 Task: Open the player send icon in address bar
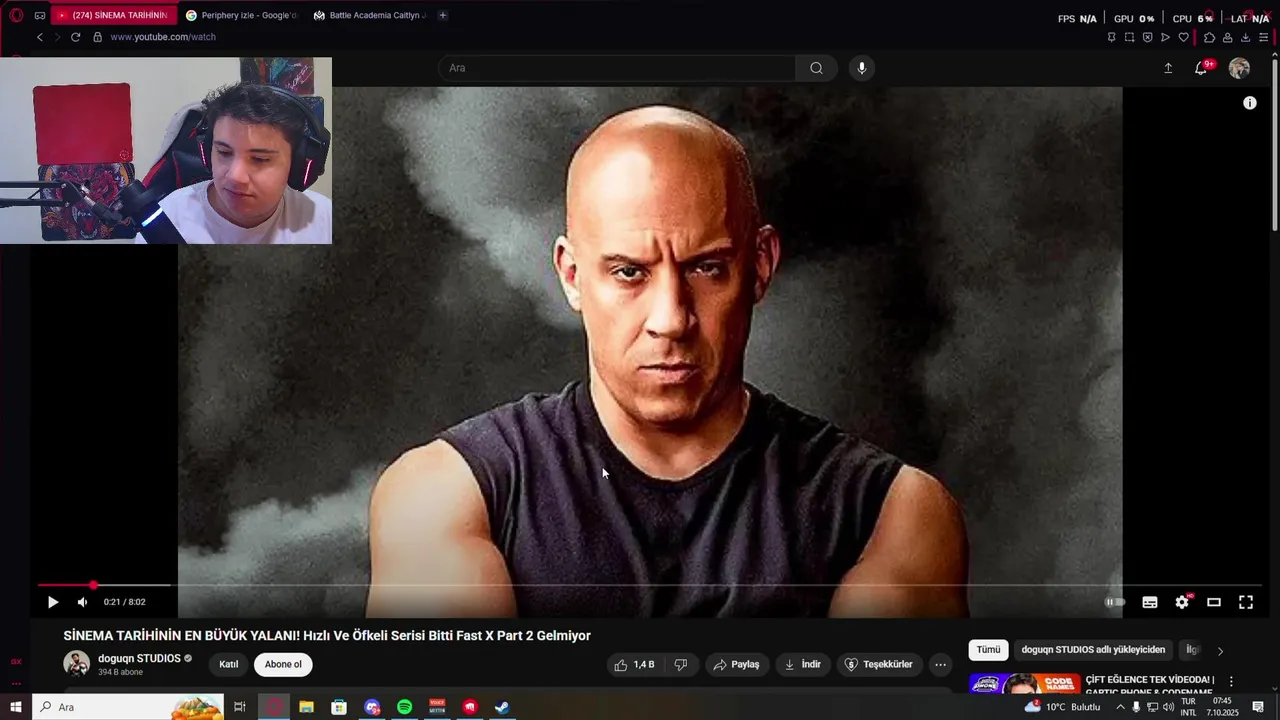pos(1165,37)
